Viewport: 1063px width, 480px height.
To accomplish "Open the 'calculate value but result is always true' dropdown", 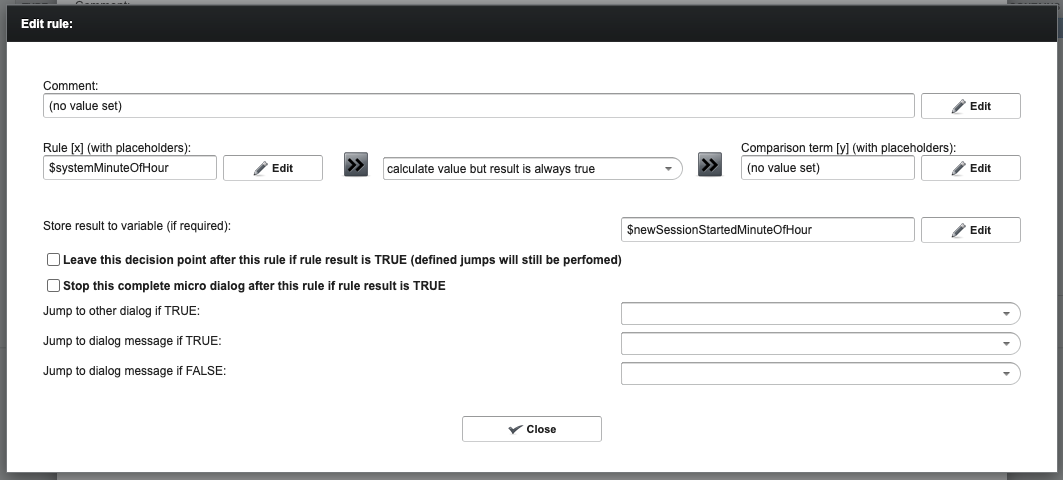I will (x=532, y=168).
